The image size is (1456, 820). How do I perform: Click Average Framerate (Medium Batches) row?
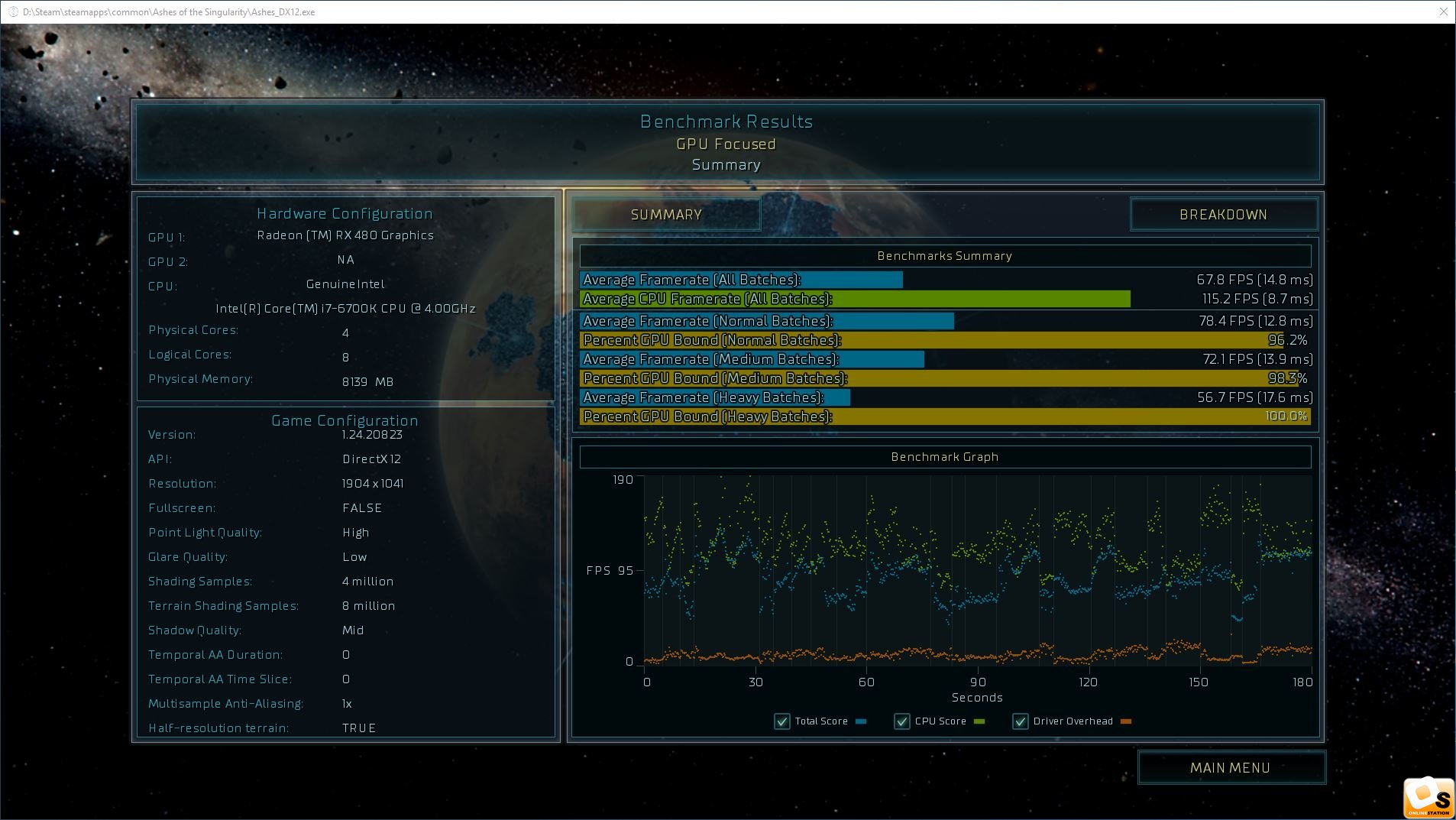click(x=946, y=359)
